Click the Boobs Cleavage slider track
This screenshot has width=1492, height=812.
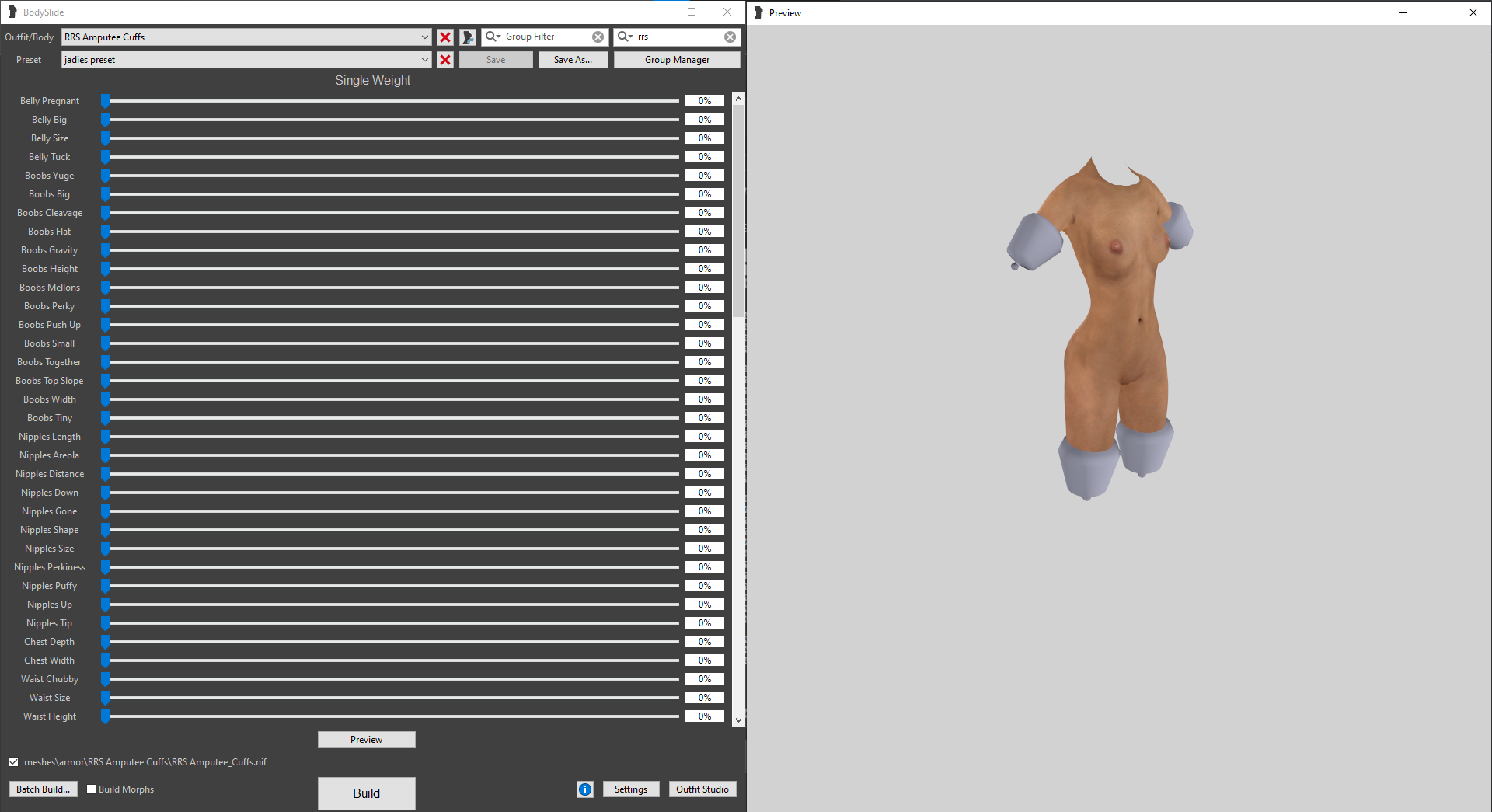click(x=391, y=213)
